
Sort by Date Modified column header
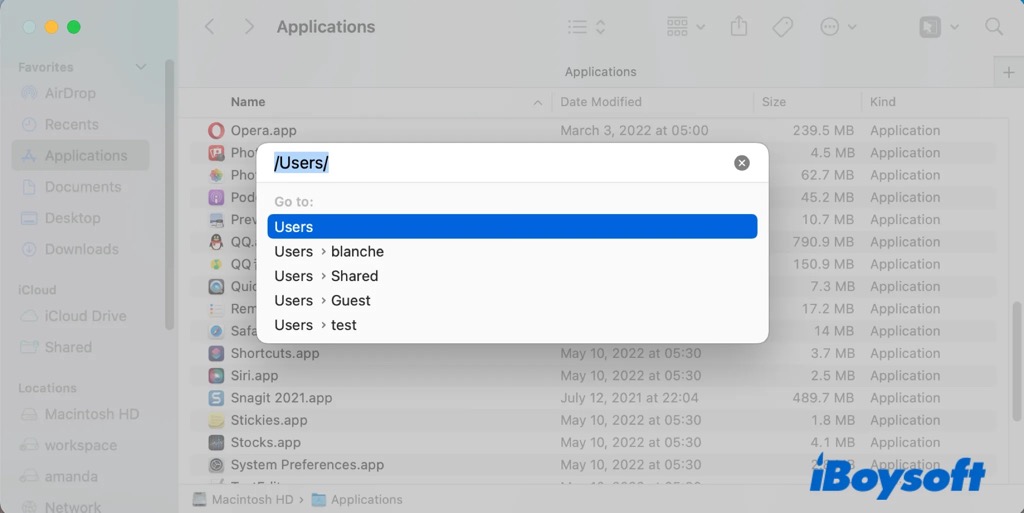point(601,102)
